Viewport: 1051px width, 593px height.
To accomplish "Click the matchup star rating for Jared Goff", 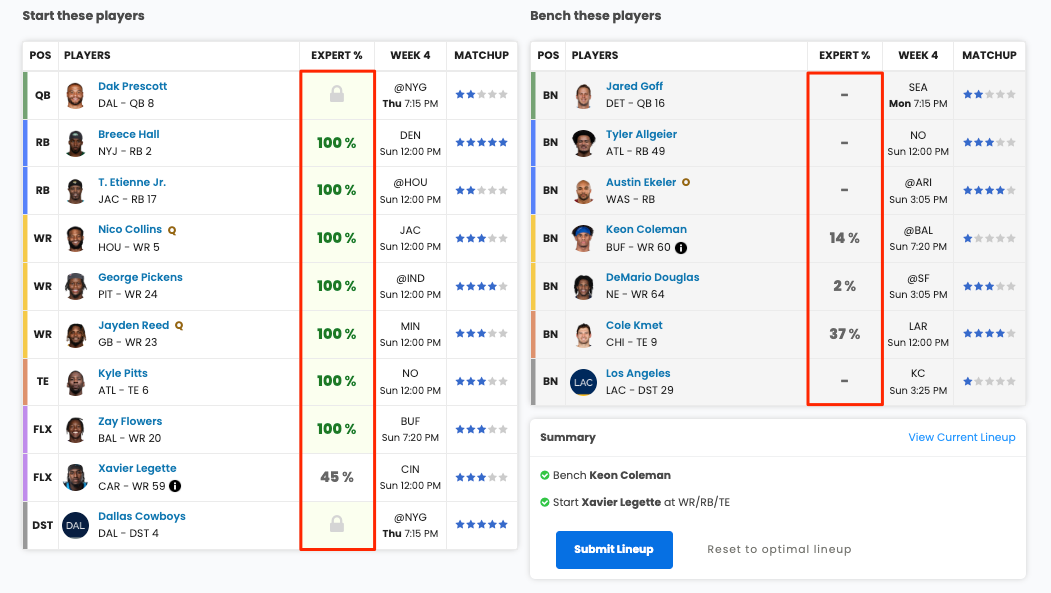I will (x=989, y=94).
